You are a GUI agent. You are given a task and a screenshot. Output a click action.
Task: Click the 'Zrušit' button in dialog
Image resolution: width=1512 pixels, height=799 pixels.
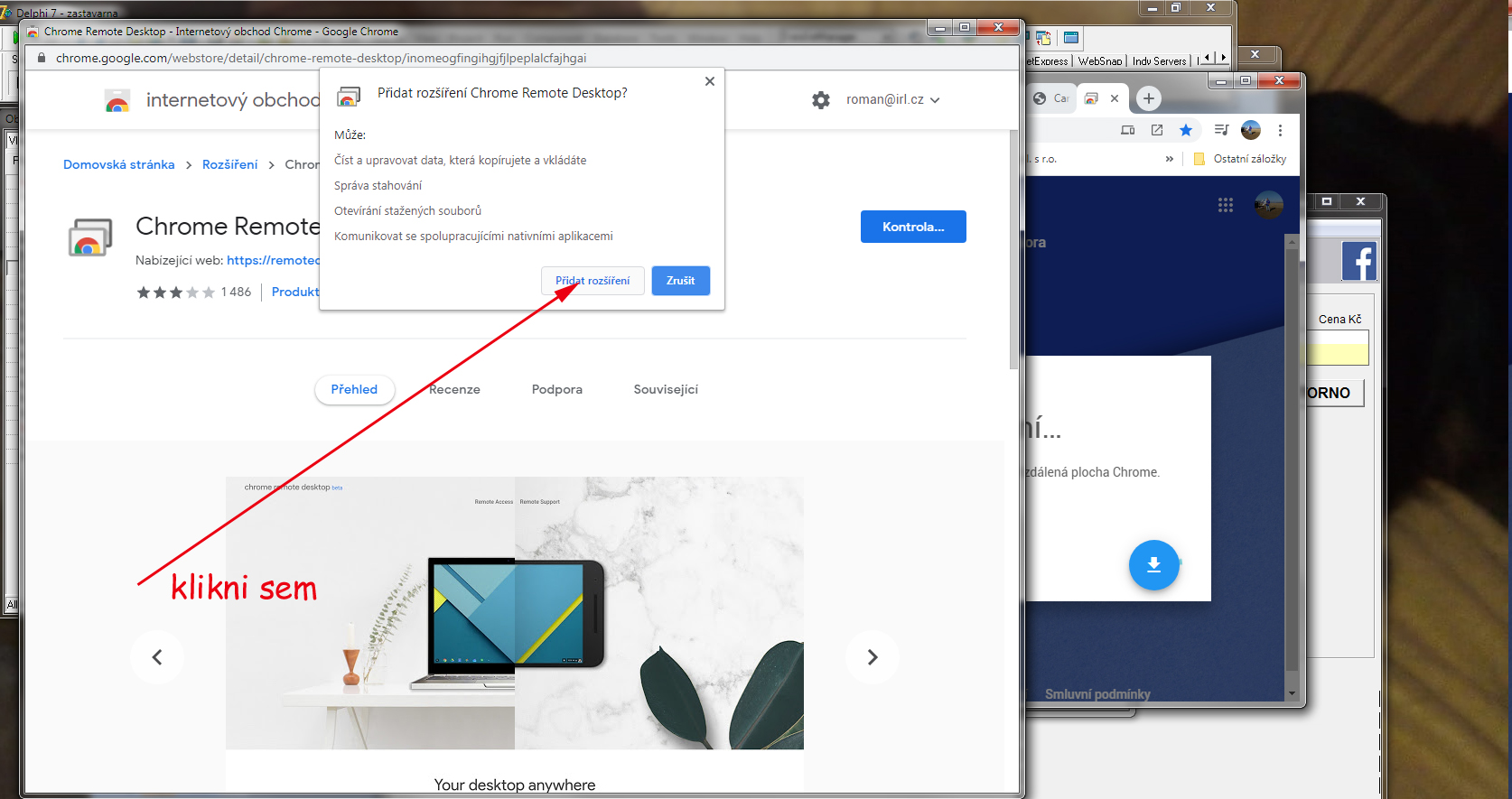tap(680, 281)
